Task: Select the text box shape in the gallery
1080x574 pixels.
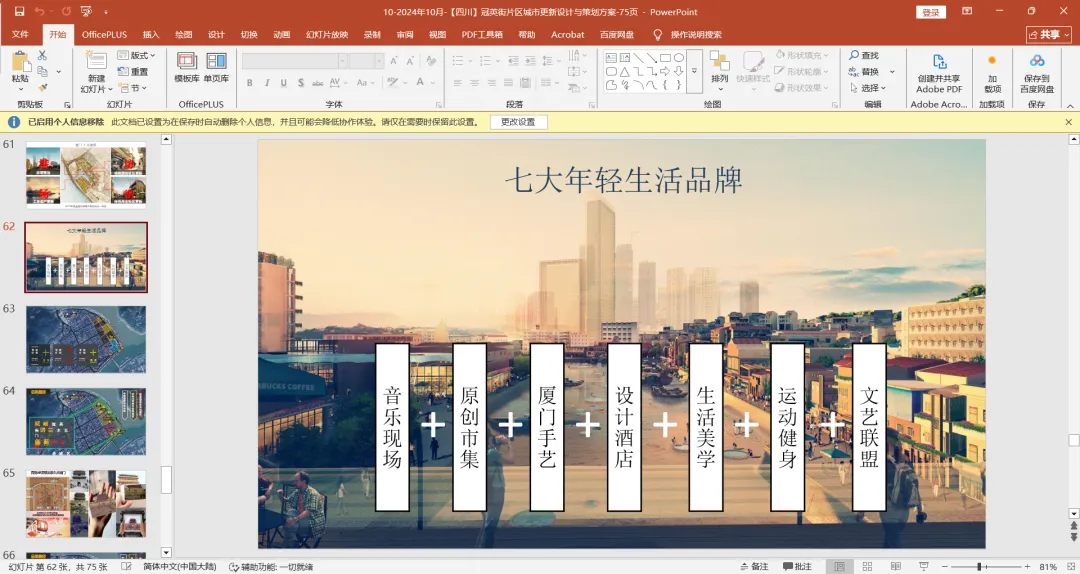Action: [611, 58]
